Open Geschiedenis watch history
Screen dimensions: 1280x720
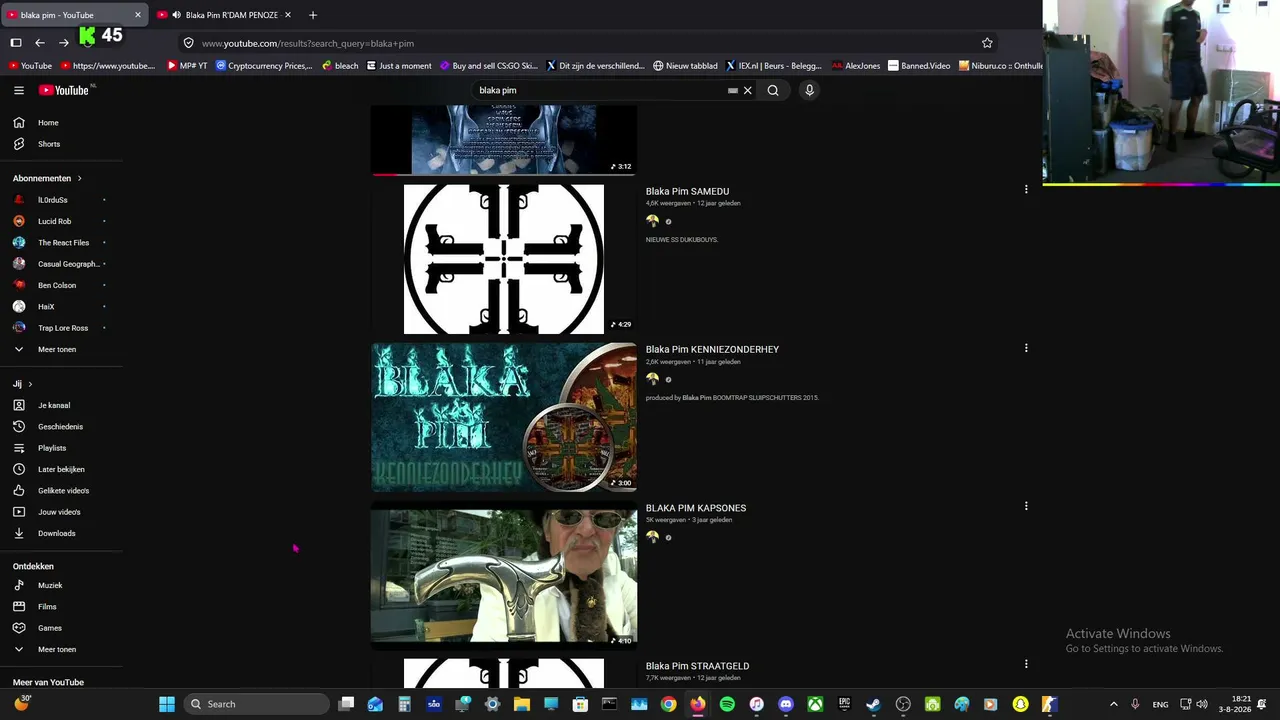pyautogui.click(x=61, y=427)
